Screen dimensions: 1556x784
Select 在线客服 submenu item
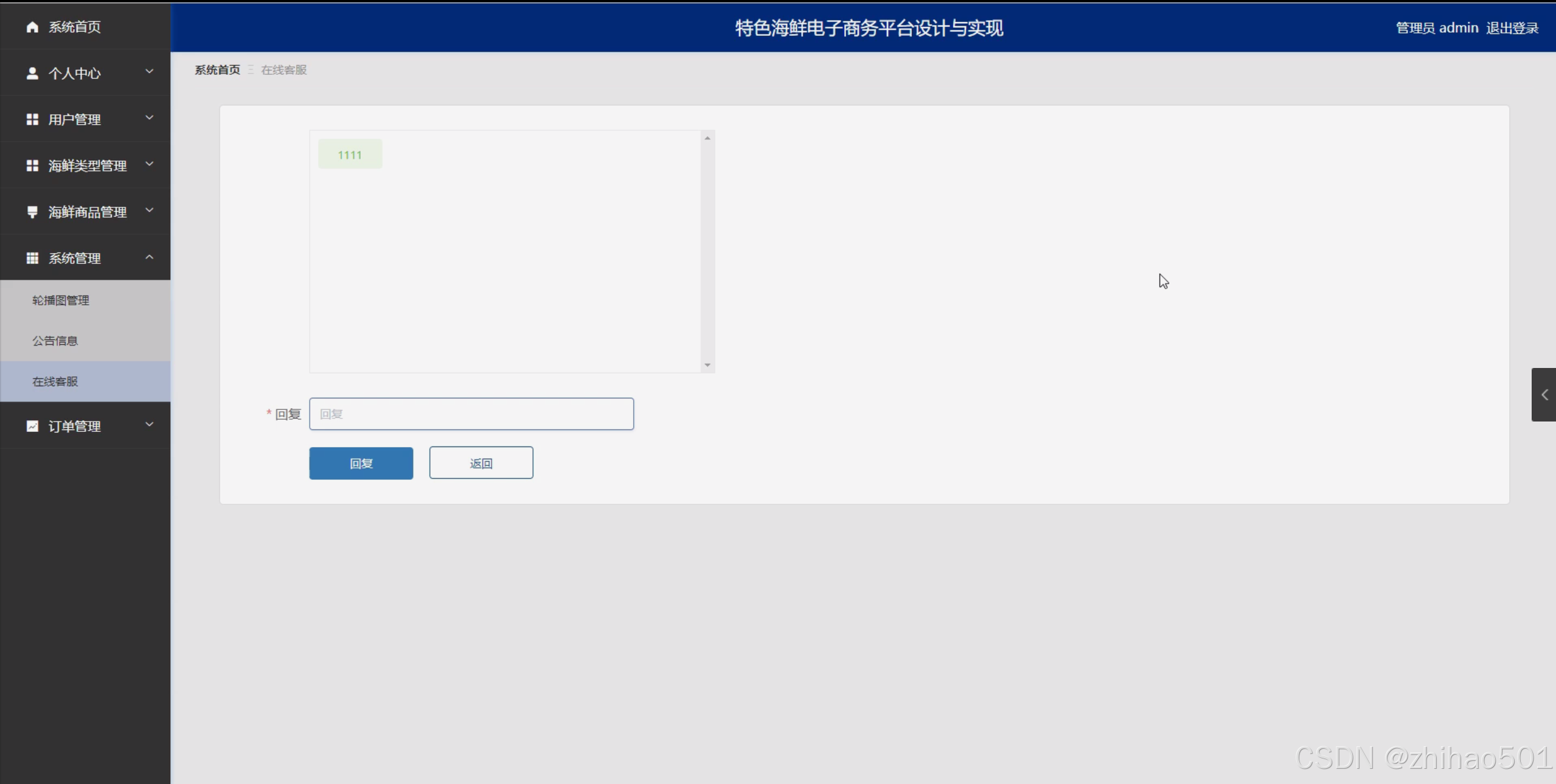[x=55, y=382]
